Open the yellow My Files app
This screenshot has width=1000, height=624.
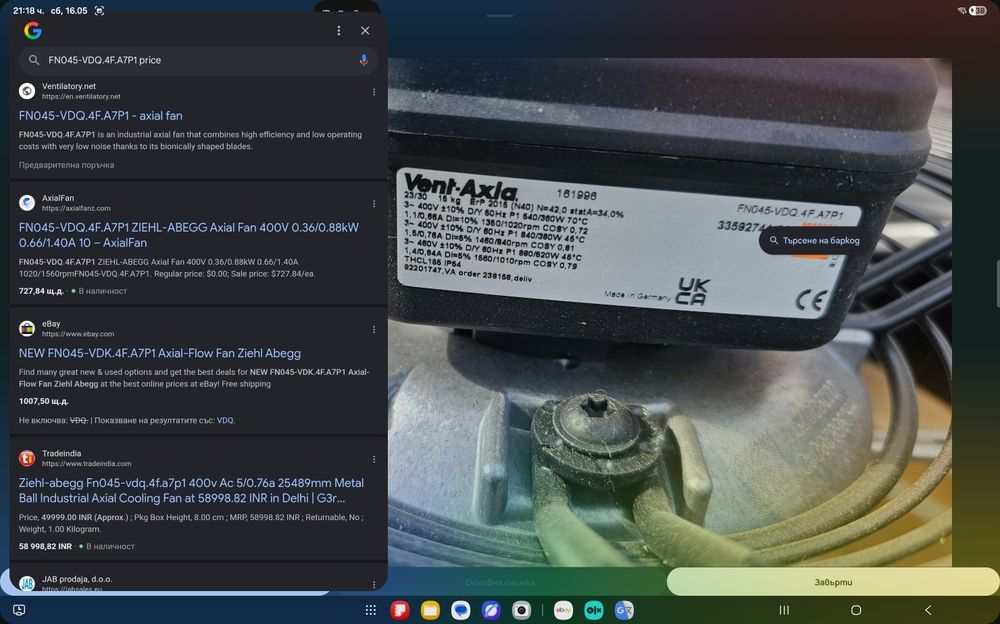(430, 610)
